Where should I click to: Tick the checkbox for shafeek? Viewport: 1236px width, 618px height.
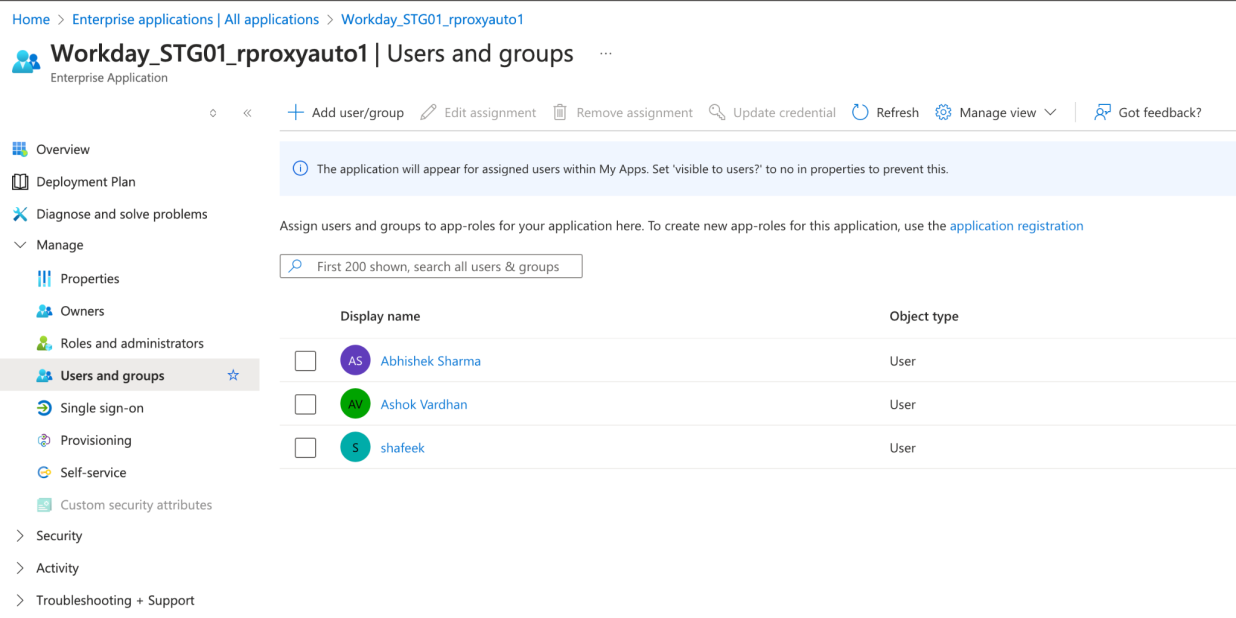(306, 448)
